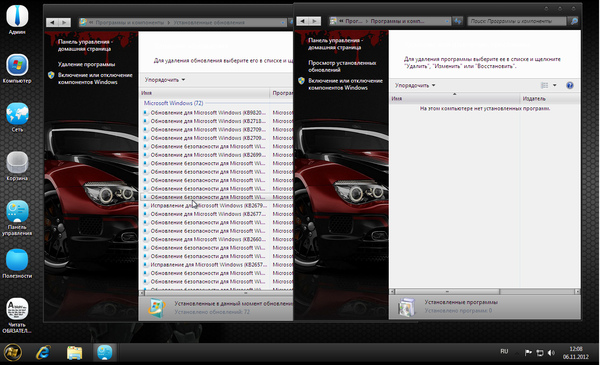Click На этом компьютере нет установленных программ
This screenshot has height=365, width=600.
coord(485,109)
